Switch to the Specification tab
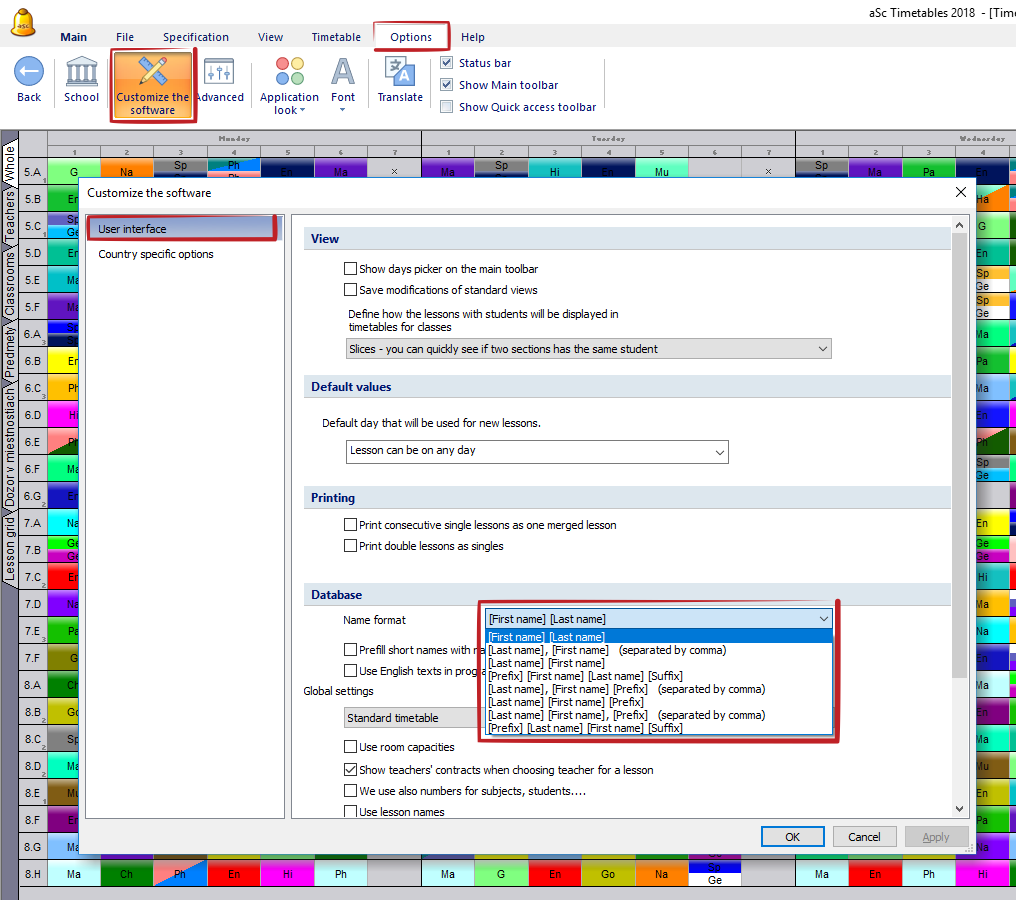Viewport: 1016px width, 900px height. click(196, 37)
